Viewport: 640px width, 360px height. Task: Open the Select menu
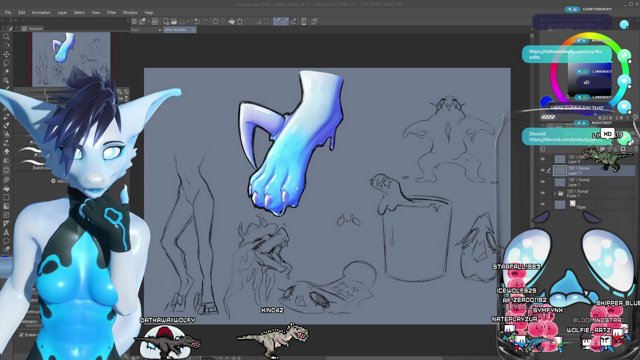[x=79, y=13]
